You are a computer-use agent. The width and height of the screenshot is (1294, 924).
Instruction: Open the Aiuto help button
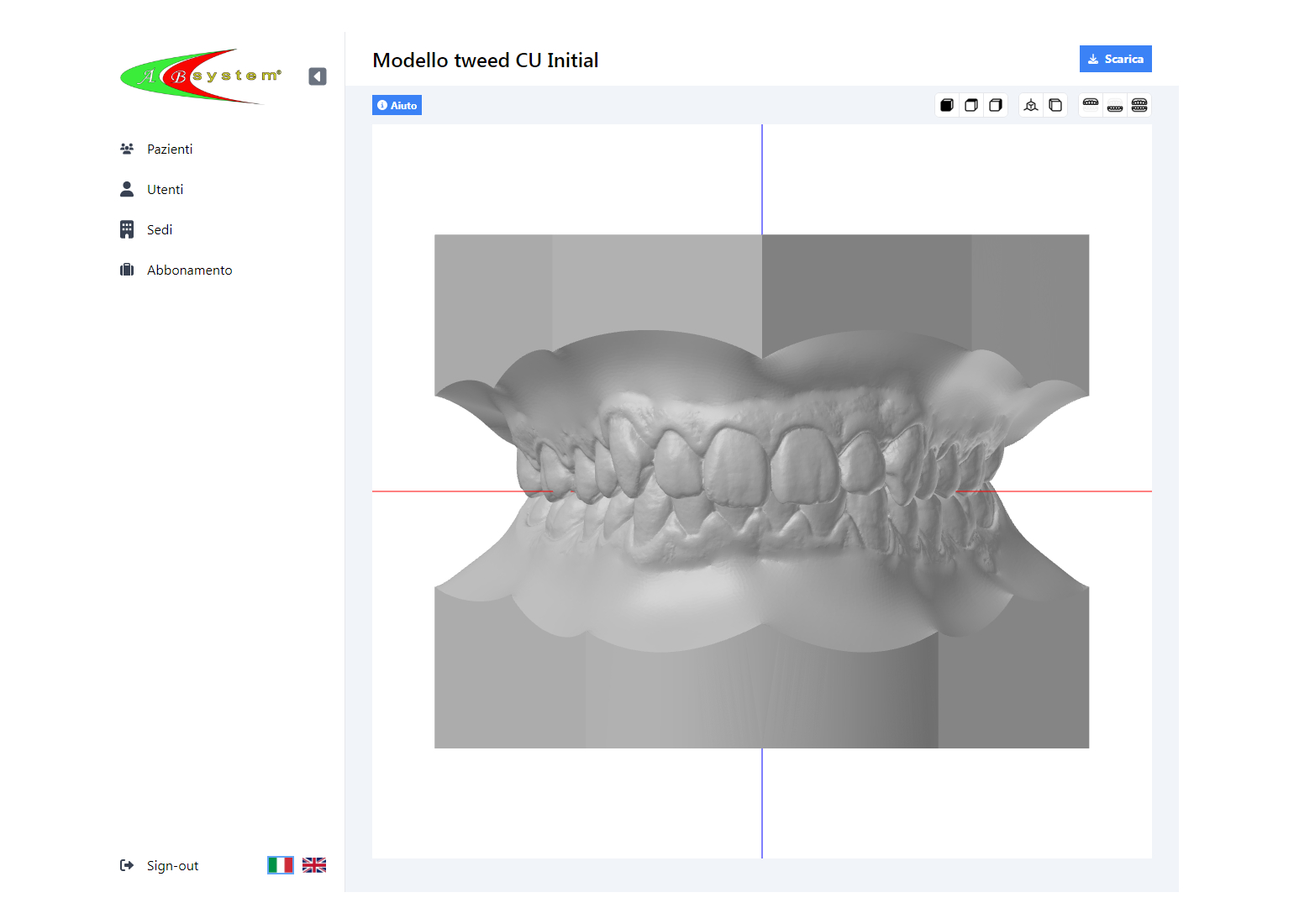397,105
